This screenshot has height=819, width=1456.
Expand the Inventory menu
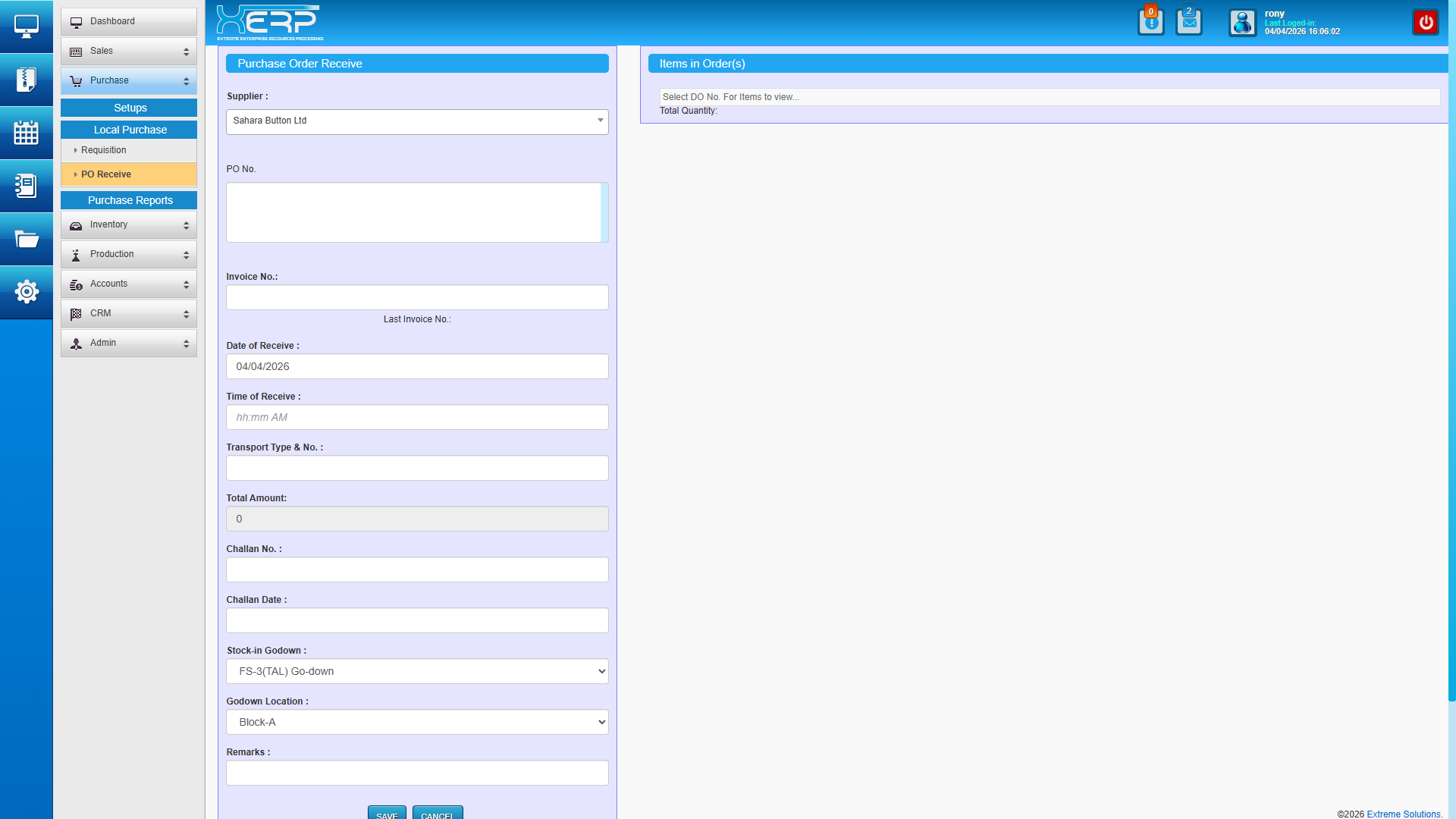click(x=129, y=225)
